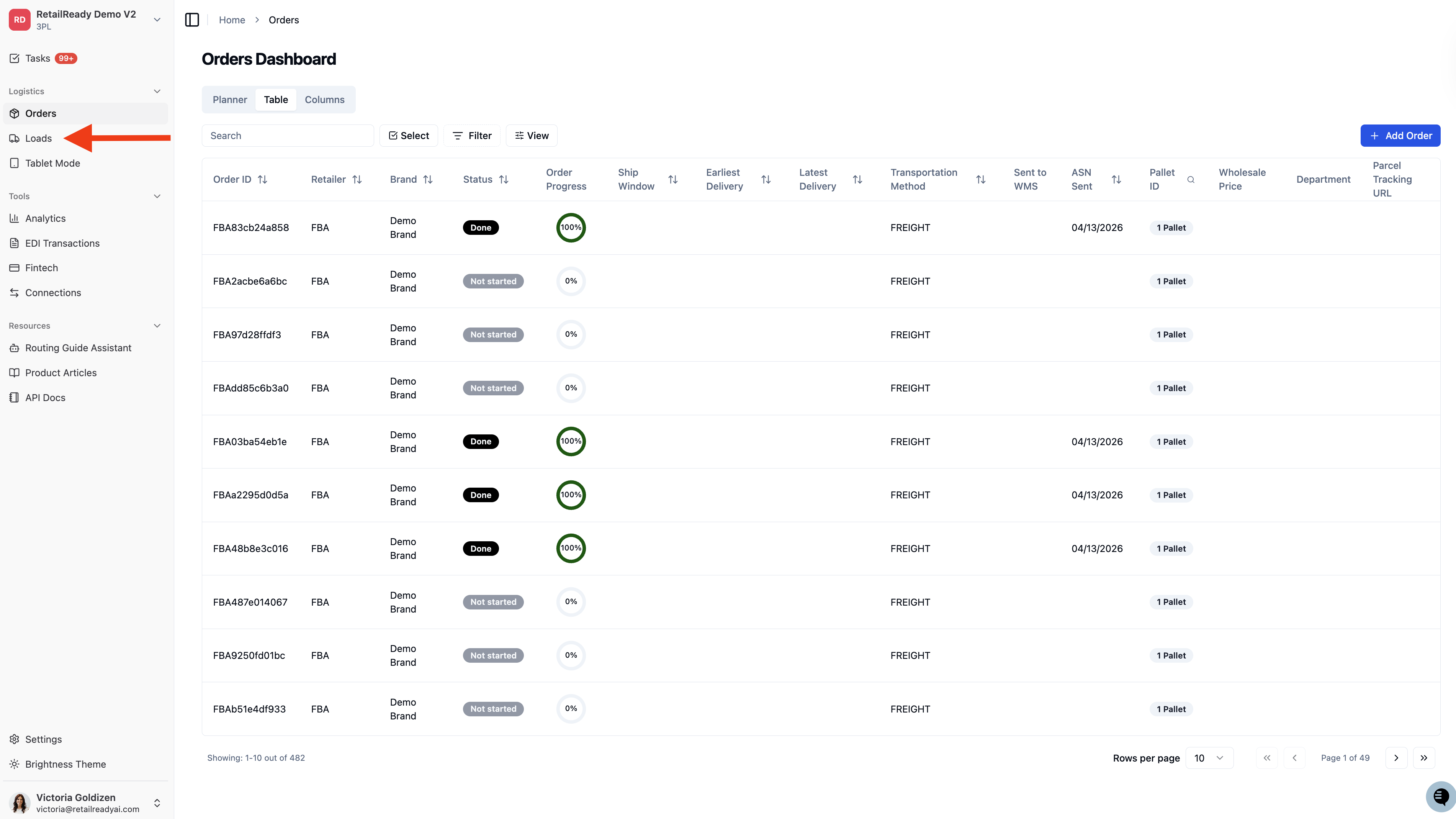Switch to the Planner tab

[x=229, y=100]
